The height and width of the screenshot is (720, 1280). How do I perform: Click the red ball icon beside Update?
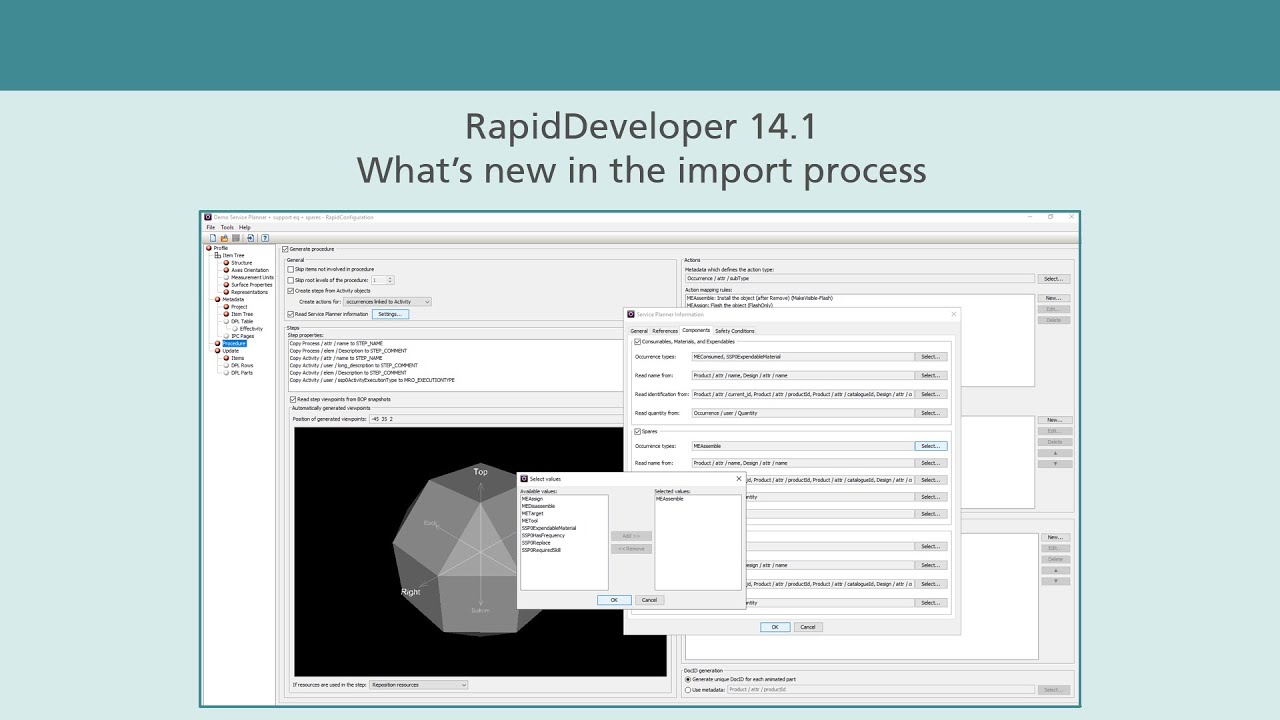pos(217,351)
